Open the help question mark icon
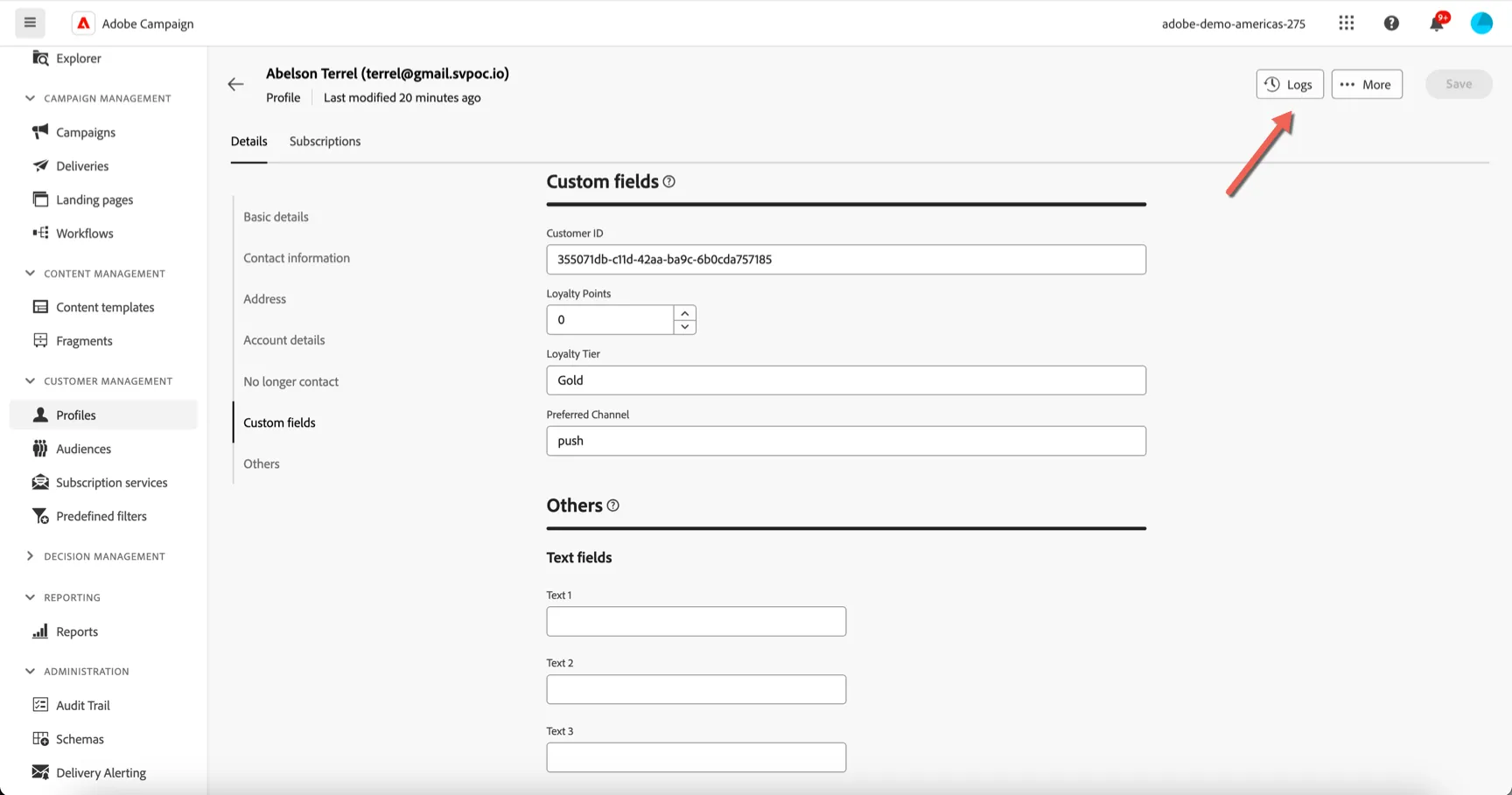The height and width of the screenshot is (795, 1512). [x=1391, y=24]
